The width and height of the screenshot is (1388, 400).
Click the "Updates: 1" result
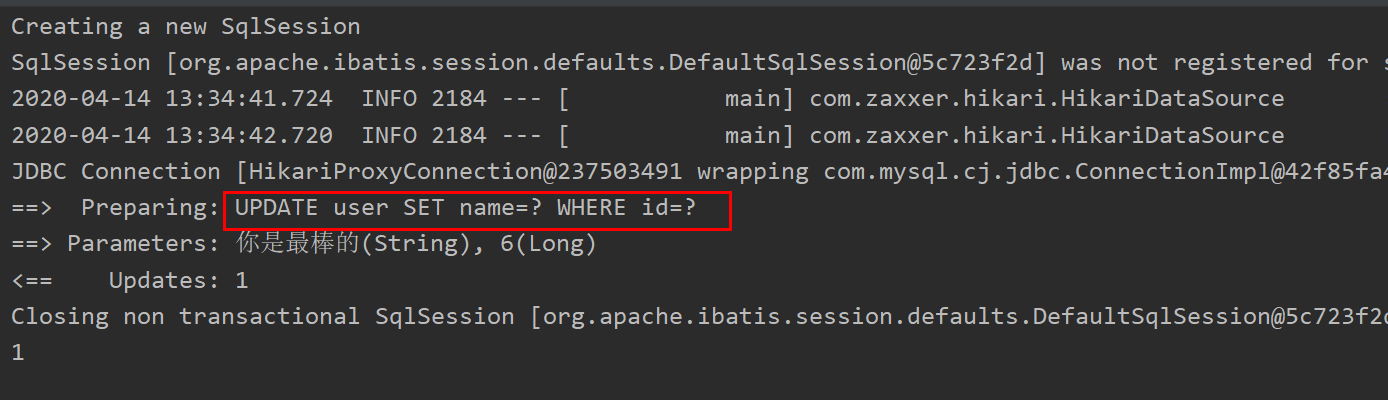point(178,281)
